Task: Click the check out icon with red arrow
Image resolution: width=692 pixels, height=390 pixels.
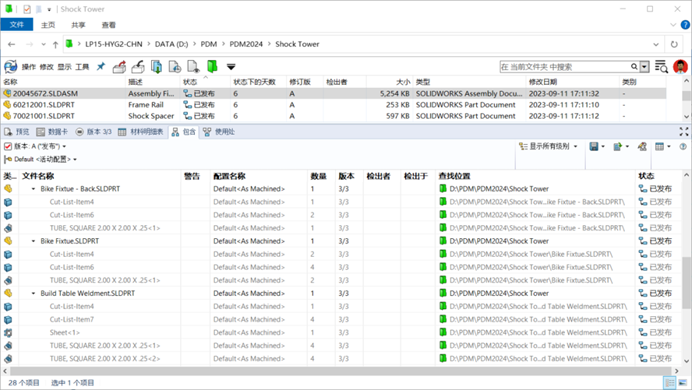Action: coord(120,67)
